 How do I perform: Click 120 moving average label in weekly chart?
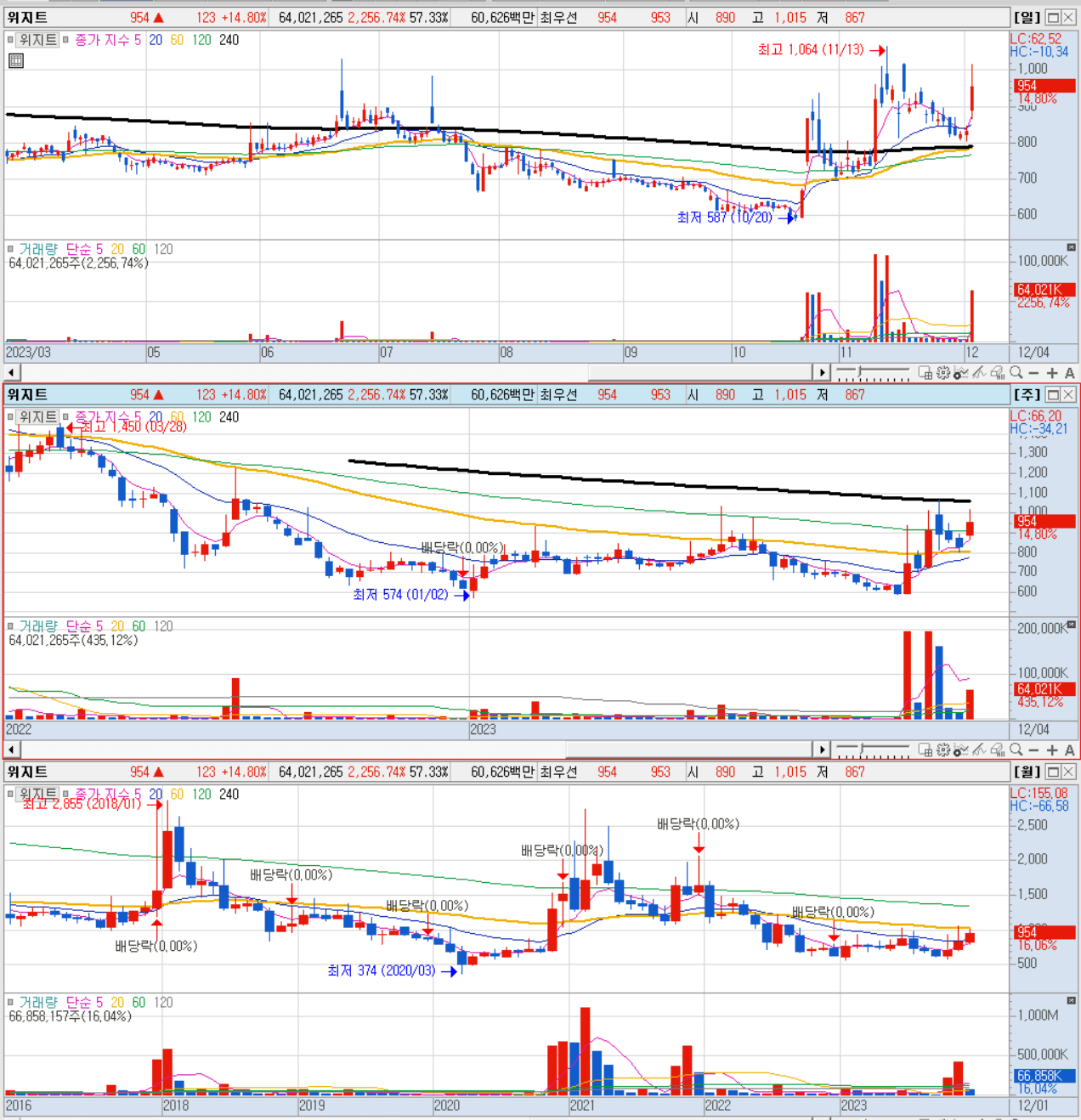201,417
